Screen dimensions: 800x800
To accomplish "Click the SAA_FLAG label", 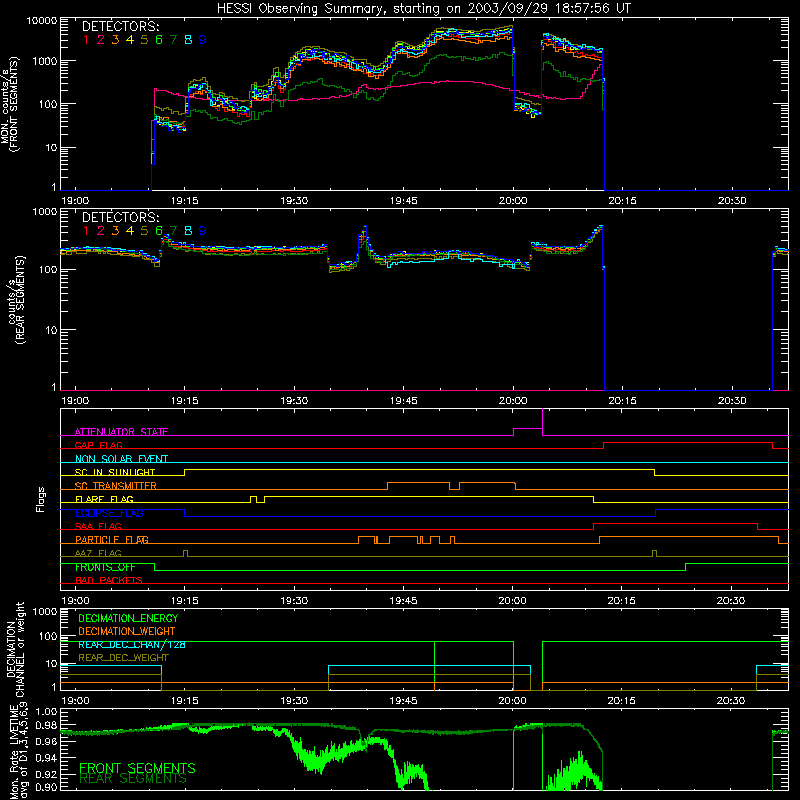I will 98,526.
